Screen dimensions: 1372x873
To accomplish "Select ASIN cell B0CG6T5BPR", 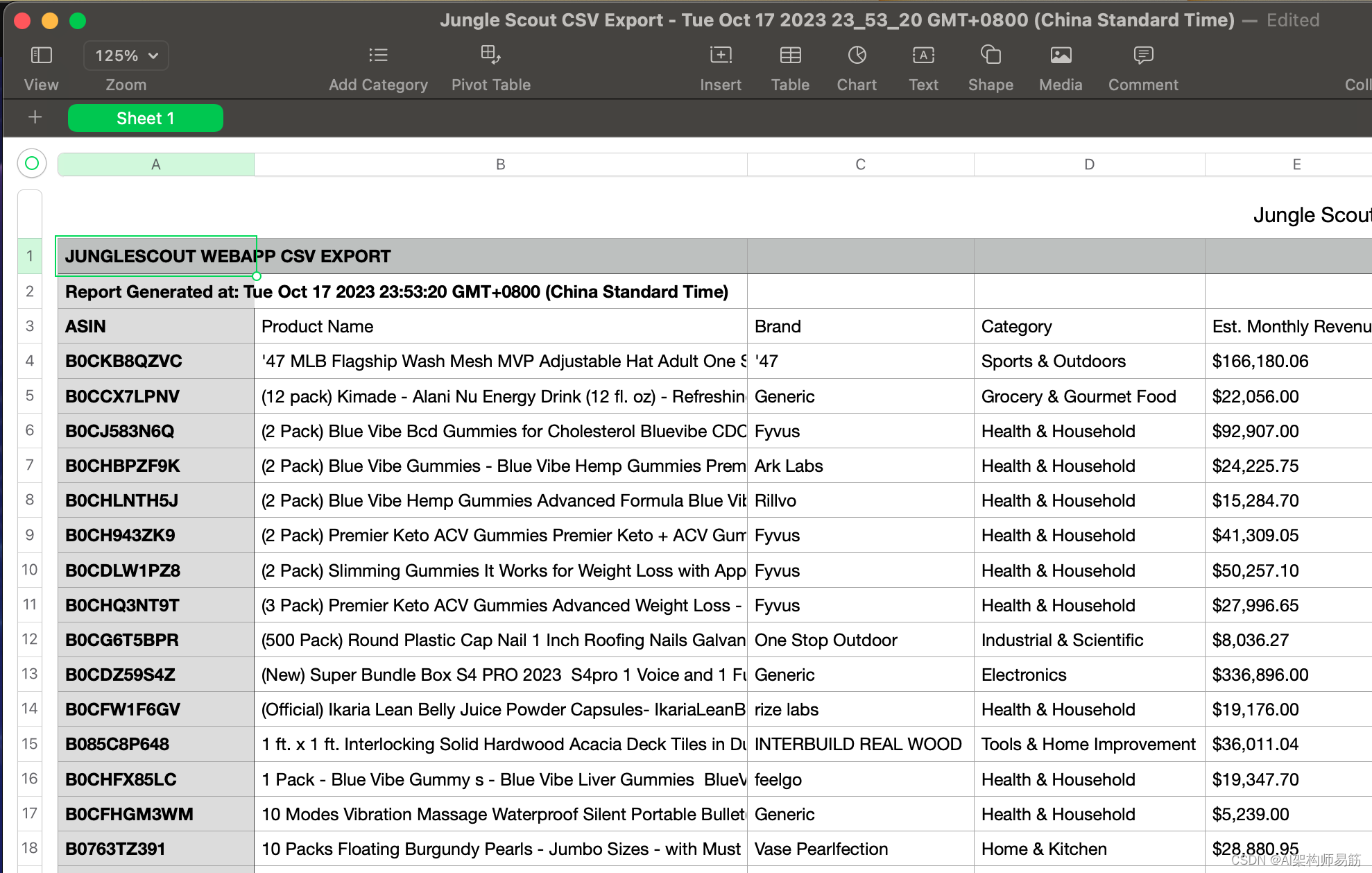I will [x=156, y=640].
